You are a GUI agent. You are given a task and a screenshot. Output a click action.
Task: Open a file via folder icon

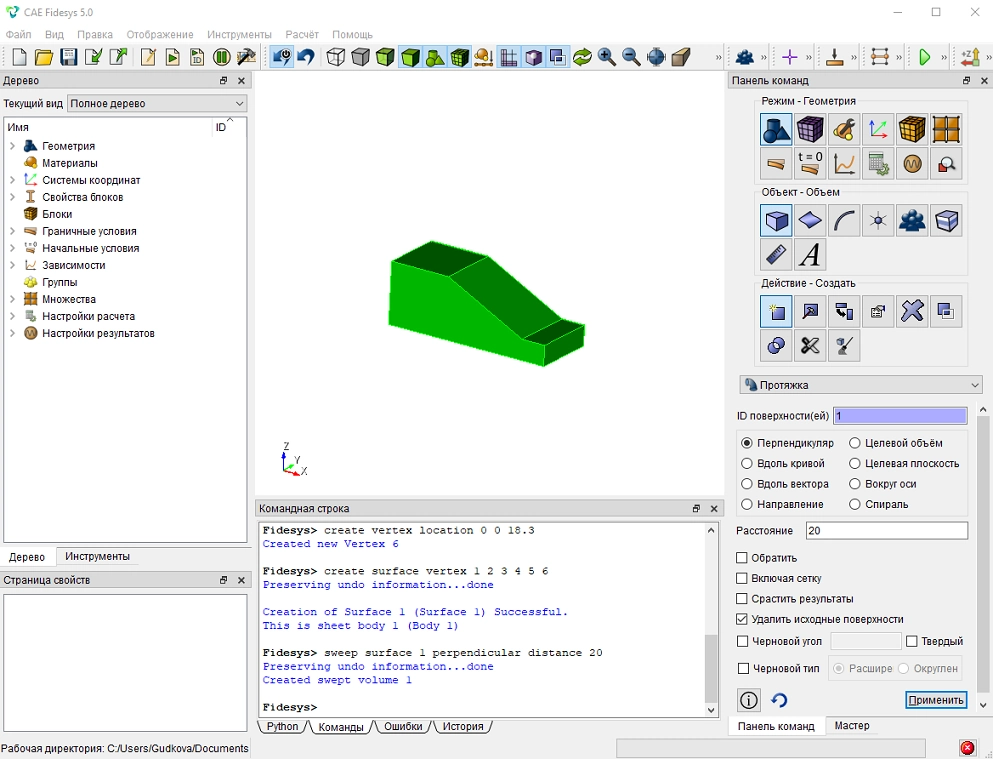[44, 57]
